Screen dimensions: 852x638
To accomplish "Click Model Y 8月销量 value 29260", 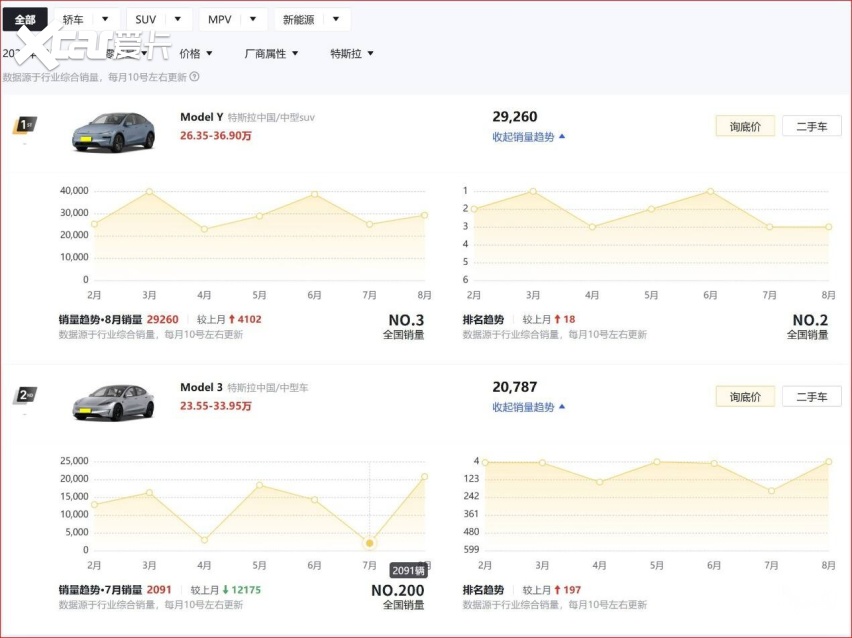I will pyautogui.click(x=162, y=320).
